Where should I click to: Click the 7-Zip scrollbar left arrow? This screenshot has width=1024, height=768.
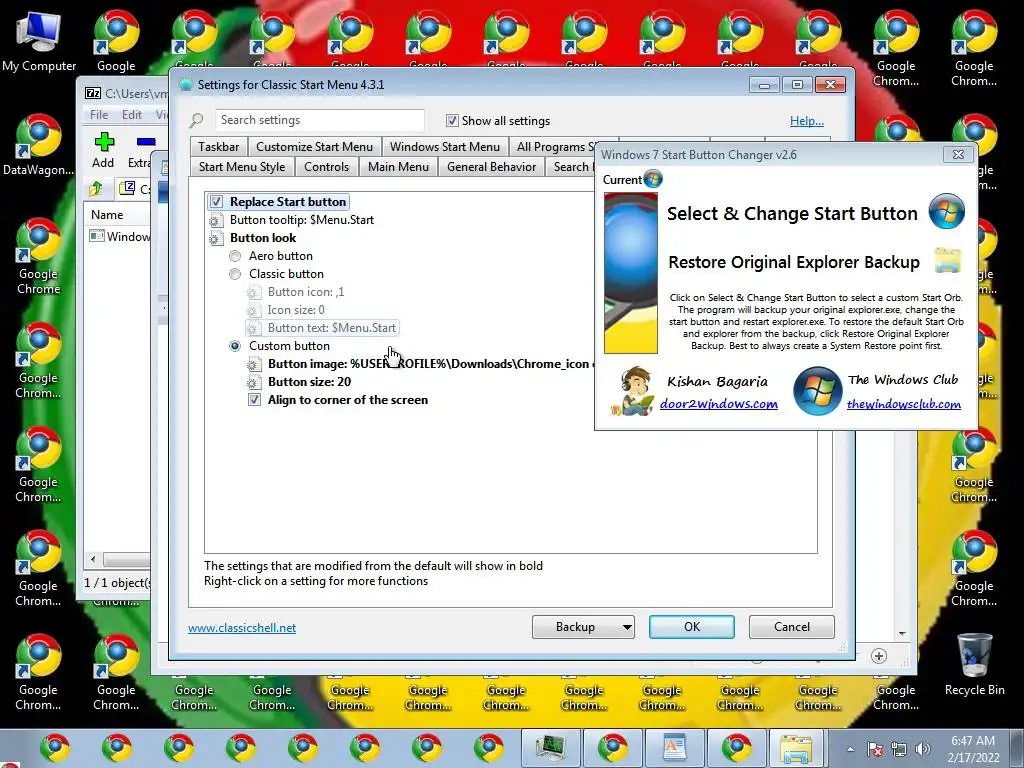[x=93, y=560]
